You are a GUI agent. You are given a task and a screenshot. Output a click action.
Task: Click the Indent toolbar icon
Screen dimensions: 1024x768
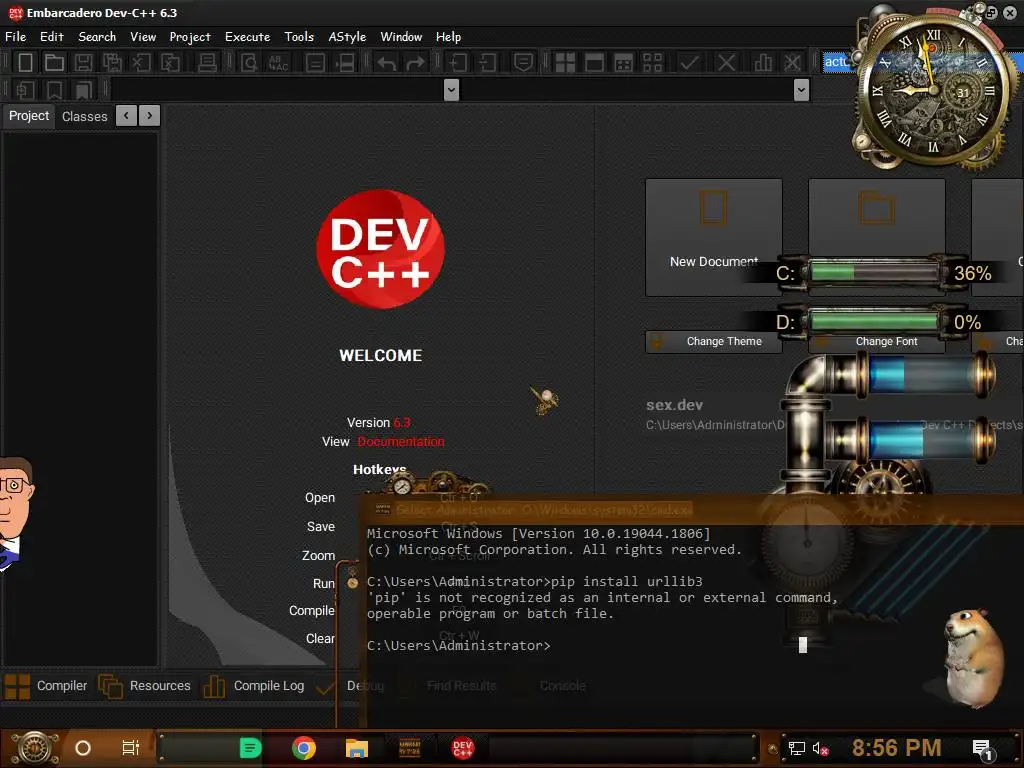(458, 63)
